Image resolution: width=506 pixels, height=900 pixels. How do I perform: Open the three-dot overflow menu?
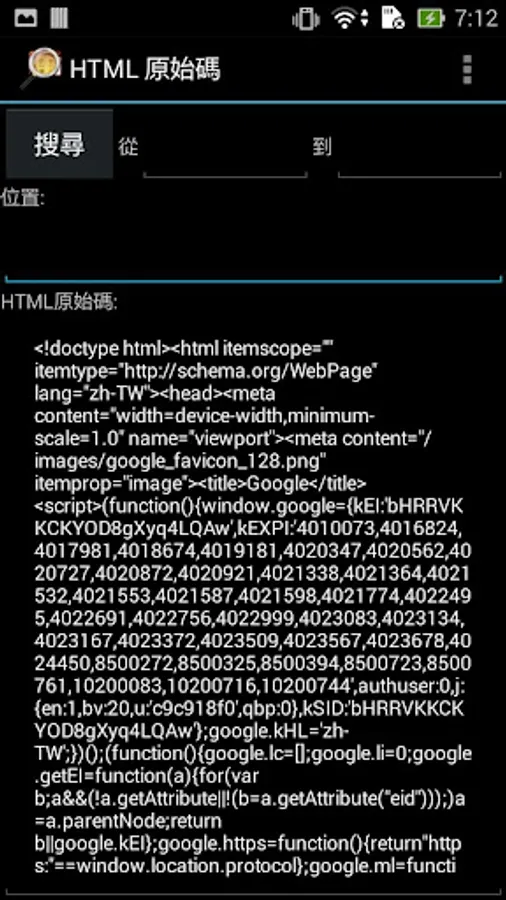(468, 69)
